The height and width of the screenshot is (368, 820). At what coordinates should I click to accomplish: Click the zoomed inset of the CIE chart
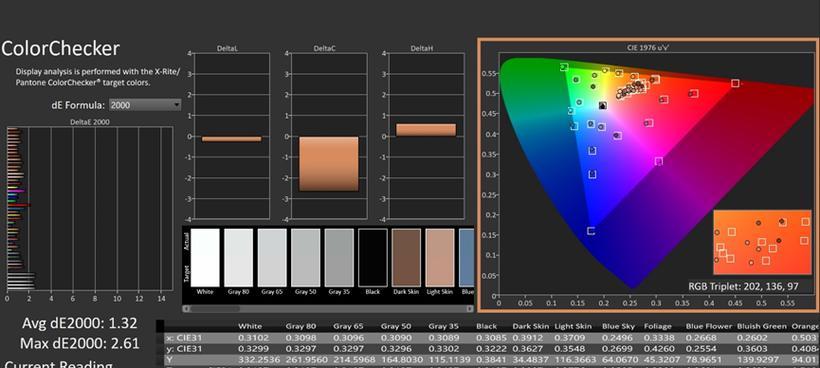click(762, 242)
